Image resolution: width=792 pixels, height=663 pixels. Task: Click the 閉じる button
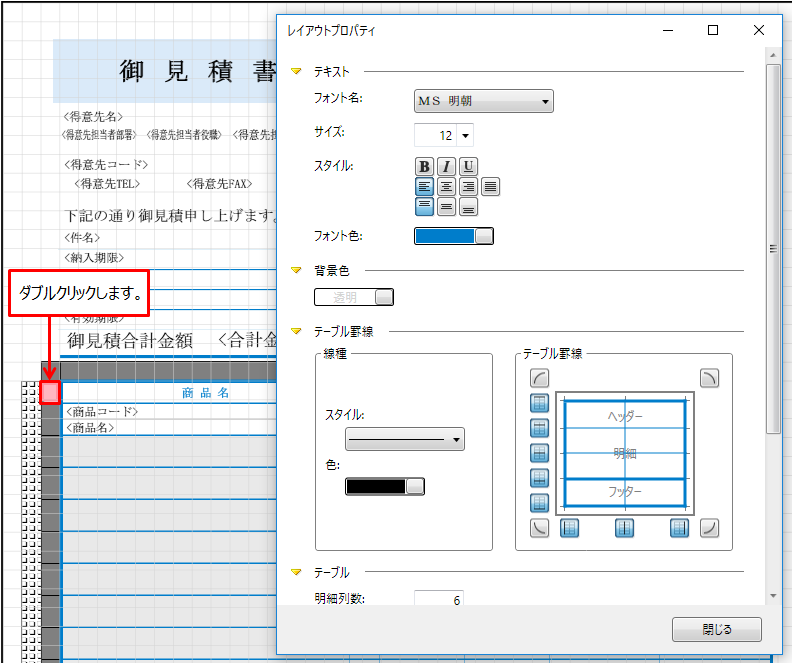717,630
